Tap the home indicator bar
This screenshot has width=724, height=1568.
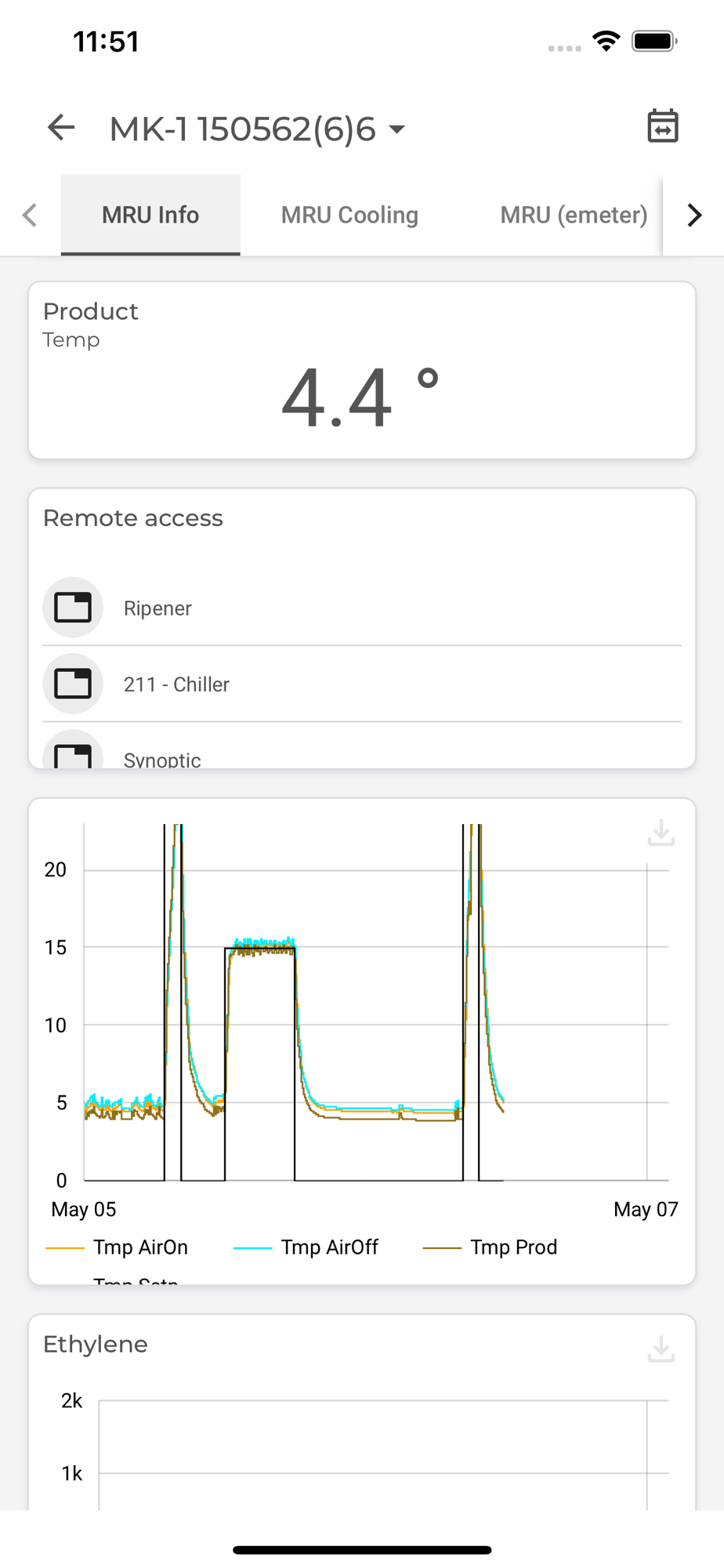click(x=362, y=1550)
